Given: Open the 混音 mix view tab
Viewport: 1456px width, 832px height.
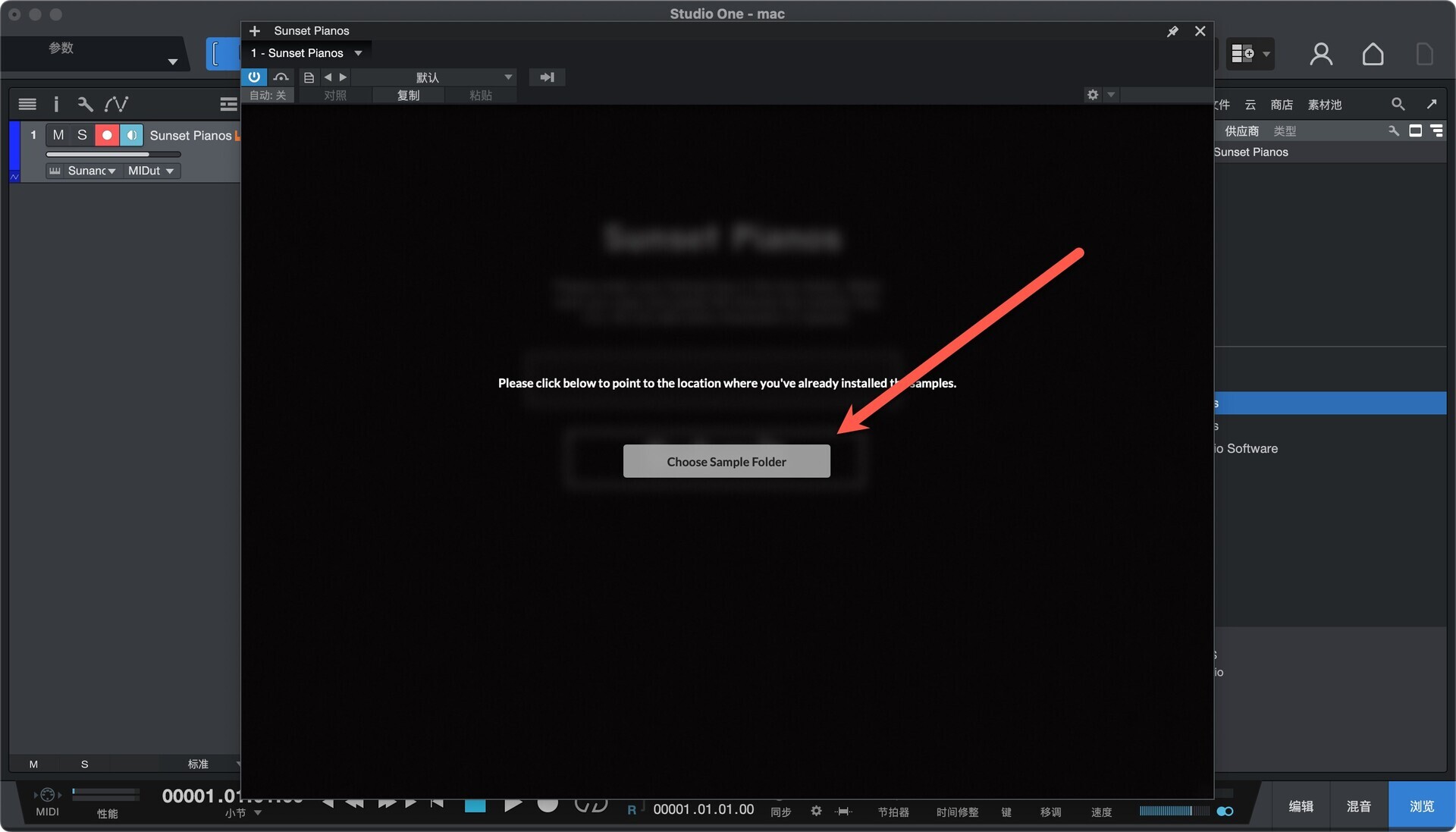Looking at the screenshot, I should 1359,805.
